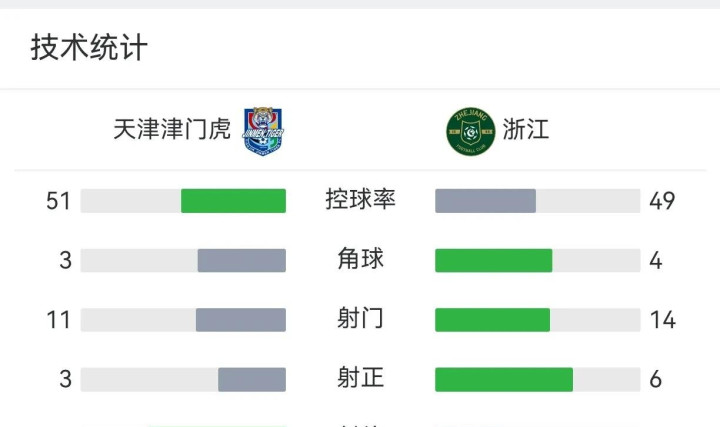Select the 控球率 stat label
The width and height of the screenshot is (720, 427).
pyautogui.click(x=360, y=199)
